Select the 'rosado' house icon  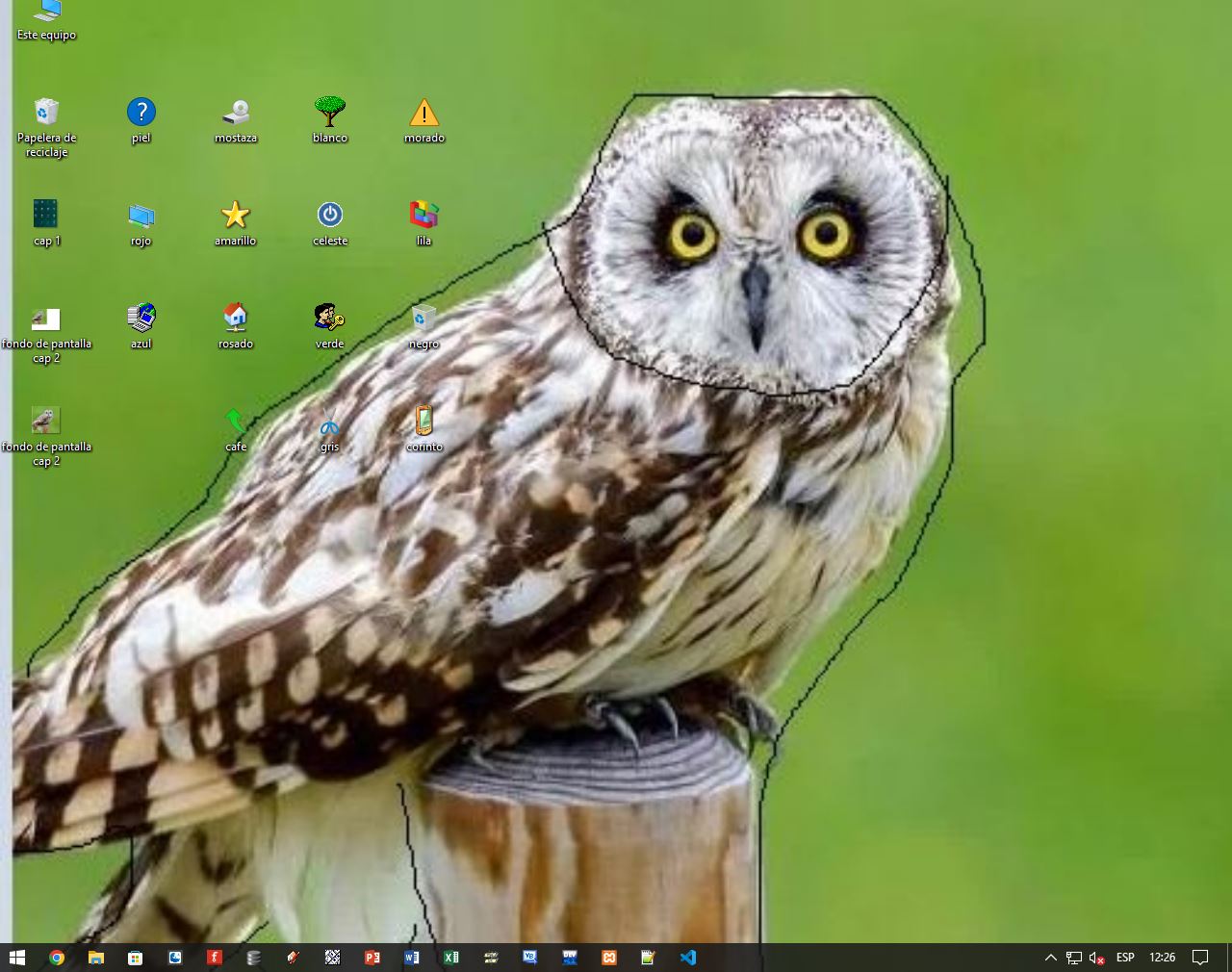pyautogui.click(x=235, y=318)
